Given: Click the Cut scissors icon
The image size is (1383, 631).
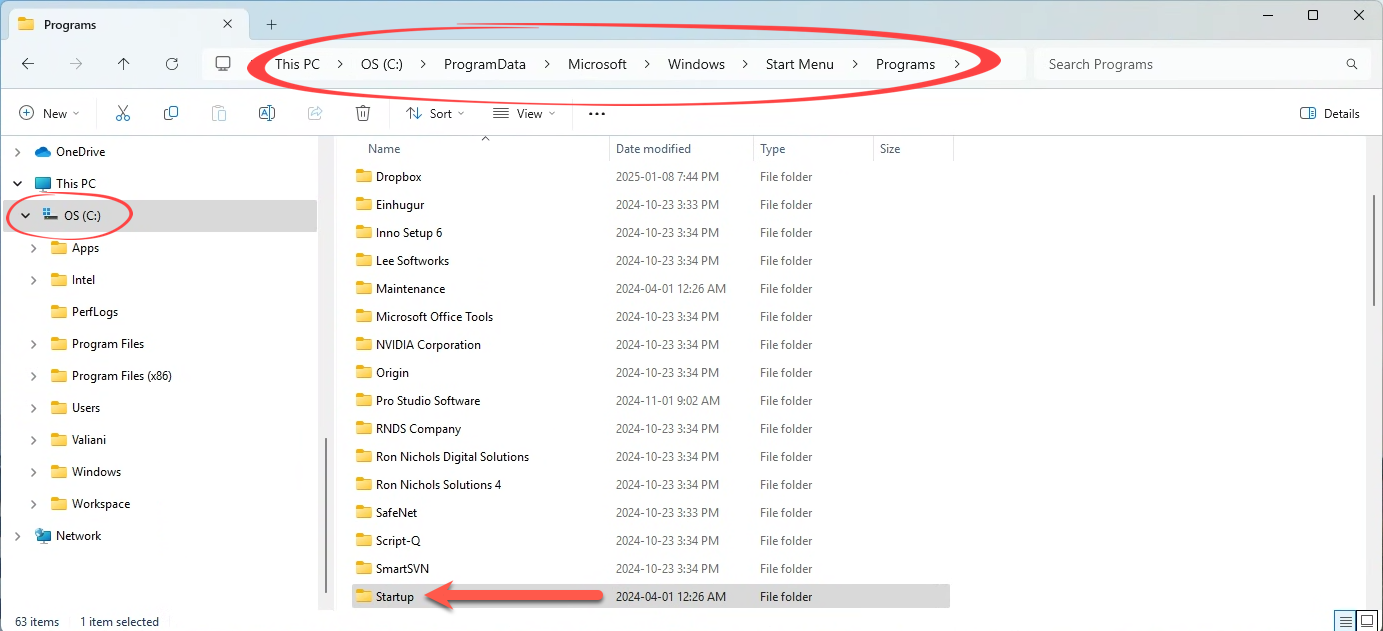Looking at the screenshot, I should tap(123, 114).
